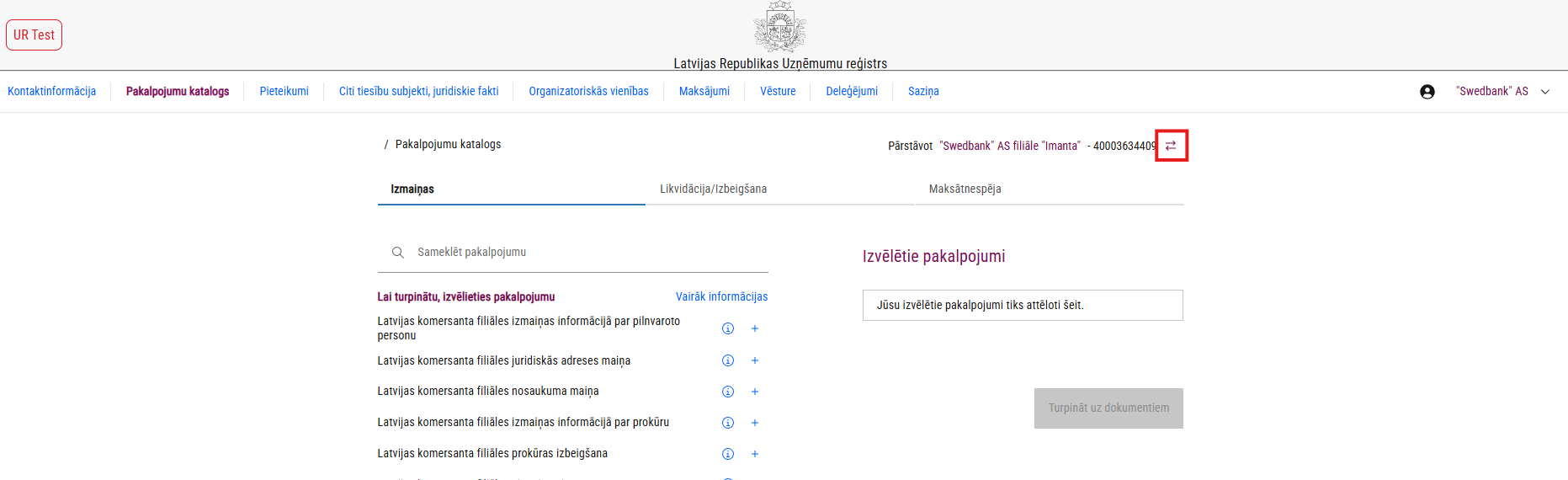Click the UR Test button
The width and height of the screenshot is (1568, 480).
pos(34,35)
